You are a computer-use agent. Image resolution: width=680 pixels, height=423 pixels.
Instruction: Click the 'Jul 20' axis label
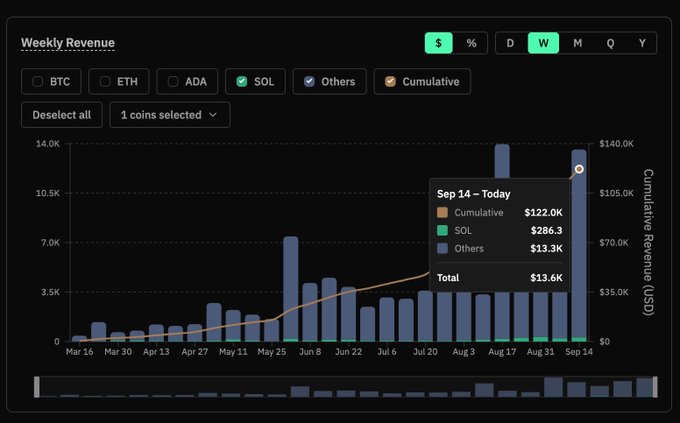pos(425,352)
